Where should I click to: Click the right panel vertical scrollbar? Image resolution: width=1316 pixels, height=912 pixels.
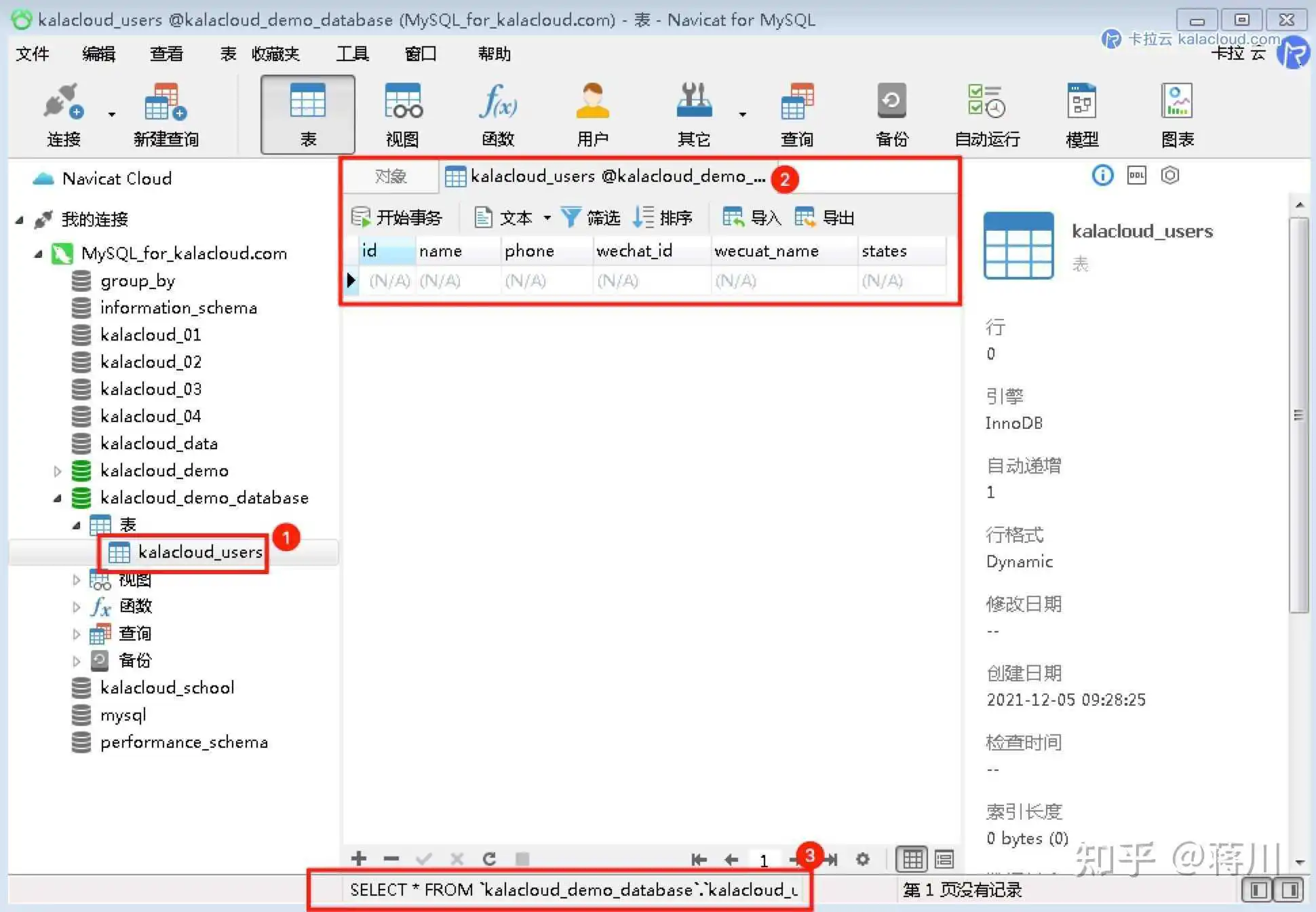[1298, 414]
